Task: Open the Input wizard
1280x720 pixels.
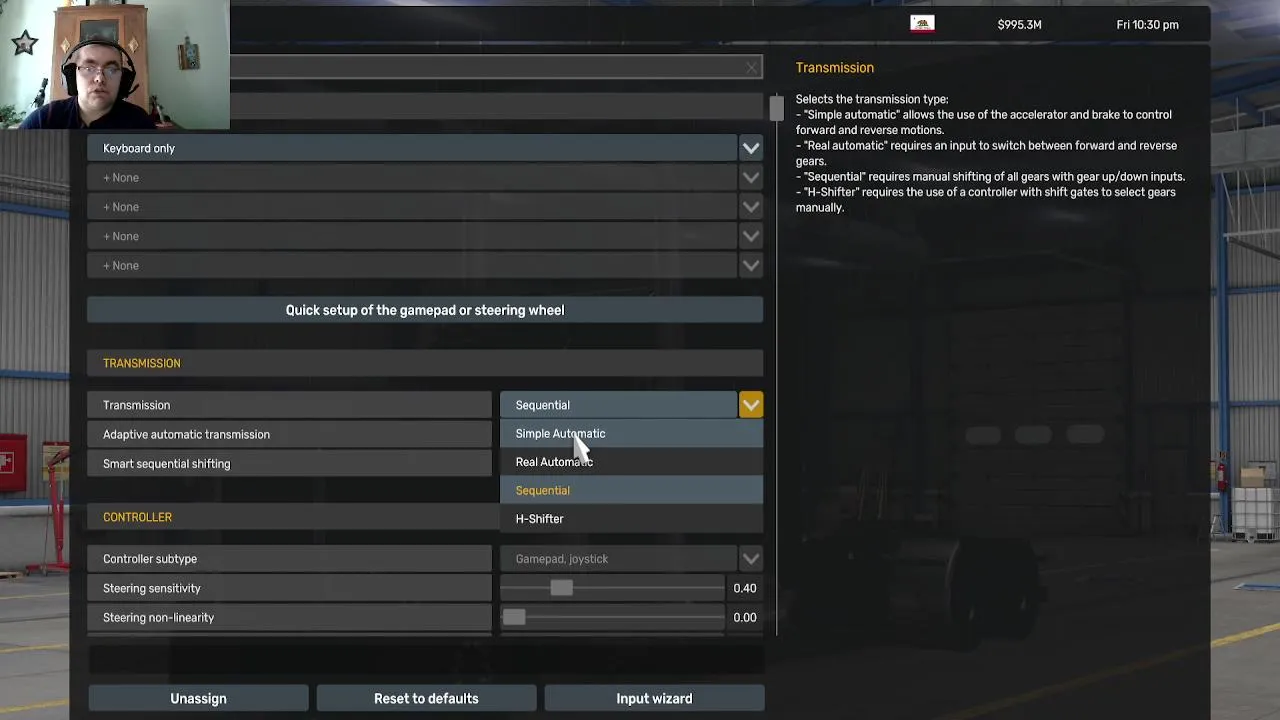Action: 654,698
